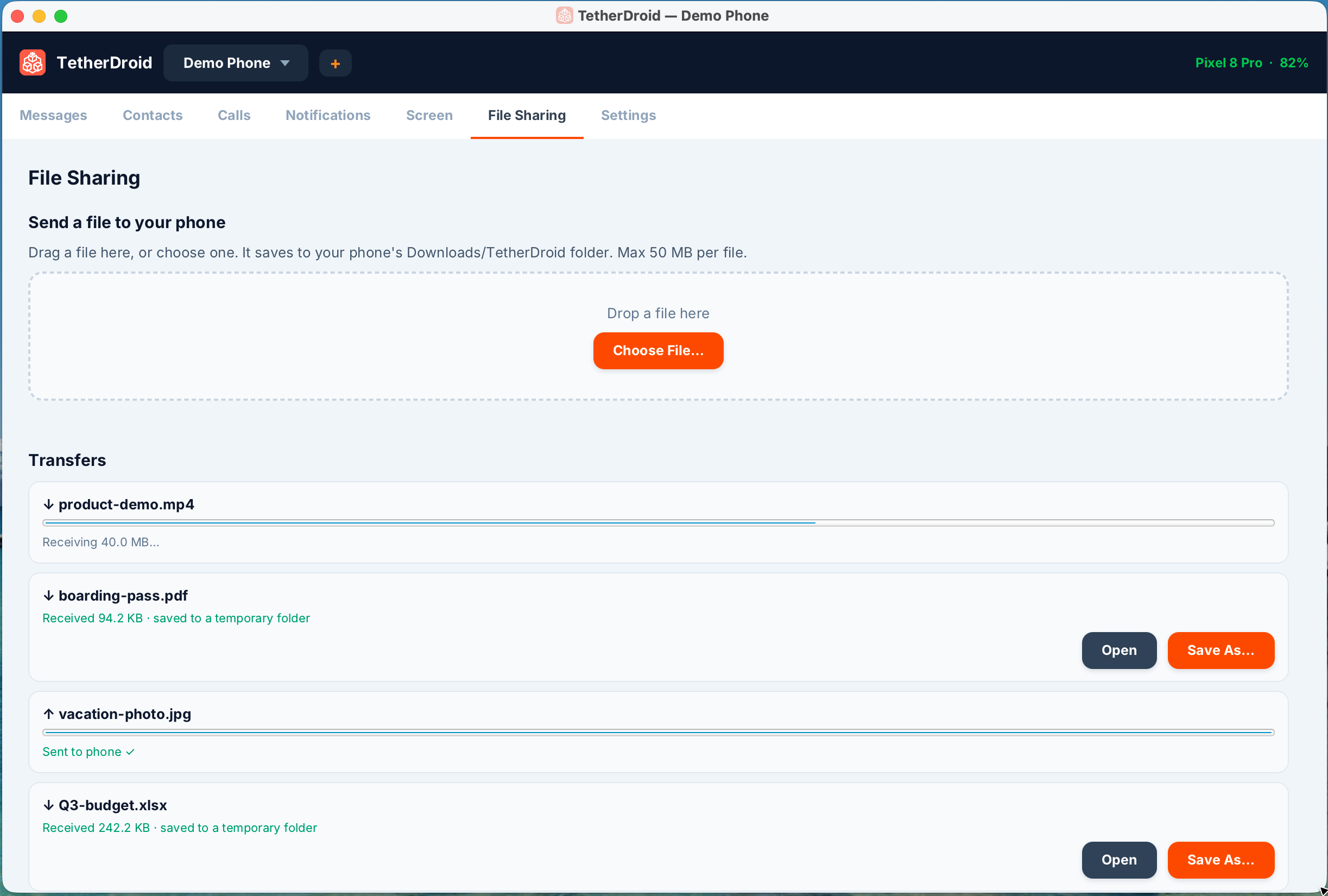Click the boarding-pass.pdf file name
Image resolution: width=1328 pixels, height=896 pixels.
123,595
